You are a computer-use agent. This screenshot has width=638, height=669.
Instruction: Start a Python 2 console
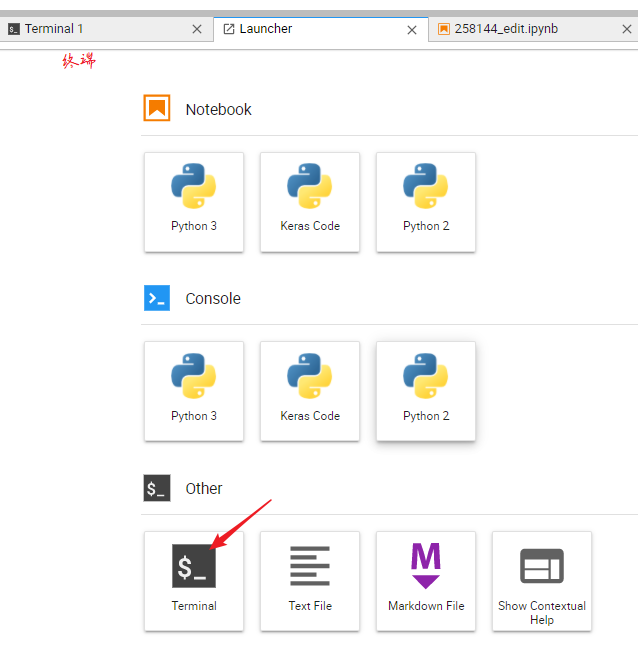[x=426, y=391]
